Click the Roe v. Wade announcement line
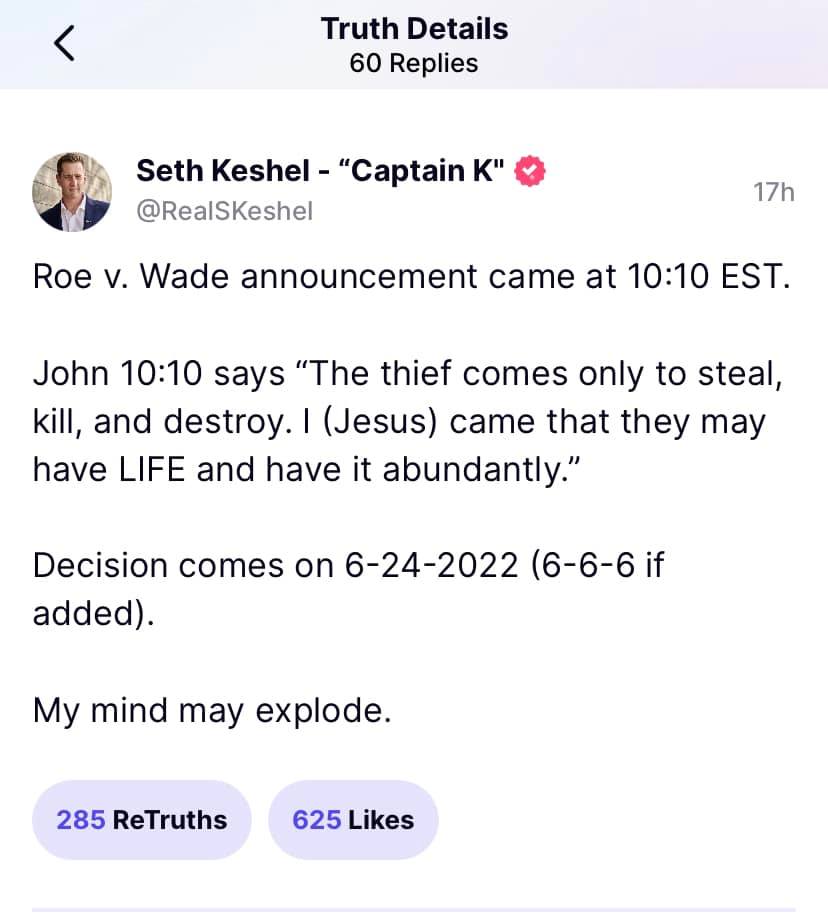Screen dimensions: 828x915 411,277
